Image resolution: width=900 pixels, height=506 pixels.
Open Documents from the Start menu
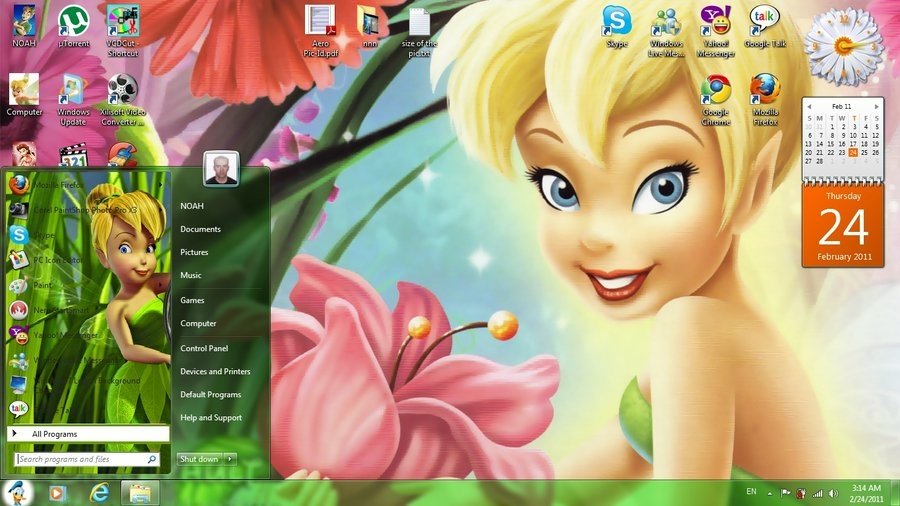(x=200, y=229)
